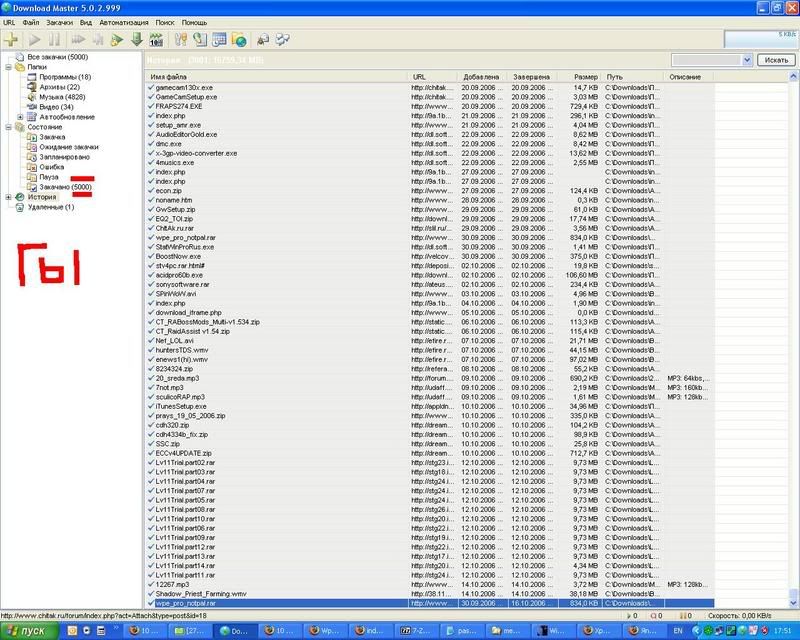Screen dimensions: 800x640
Task: Collapse the 'Состояние' tree node
Action: click(x=8, y=127)
